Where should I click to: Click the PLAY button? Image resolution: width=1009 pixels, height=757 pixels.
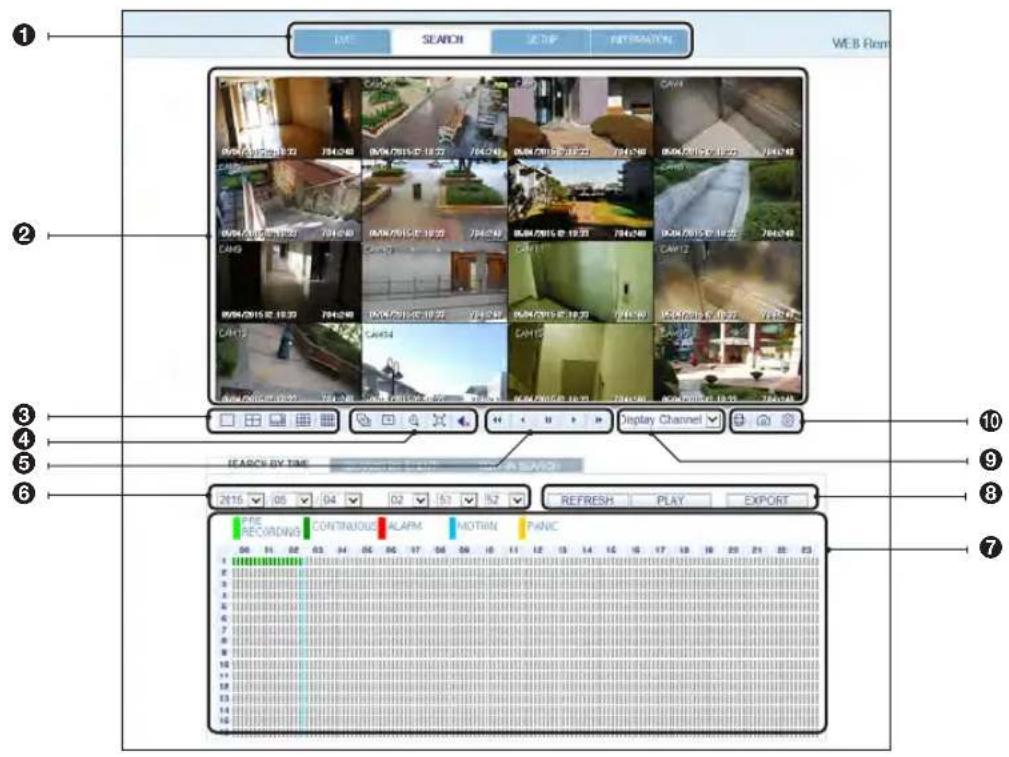pyautogui.click(x=671, y=500)
